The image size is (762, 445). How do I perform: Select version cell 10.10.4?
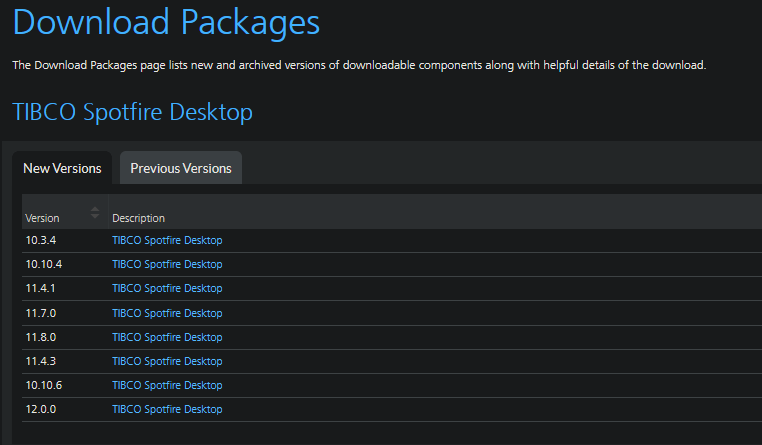[x=44, y=264]
